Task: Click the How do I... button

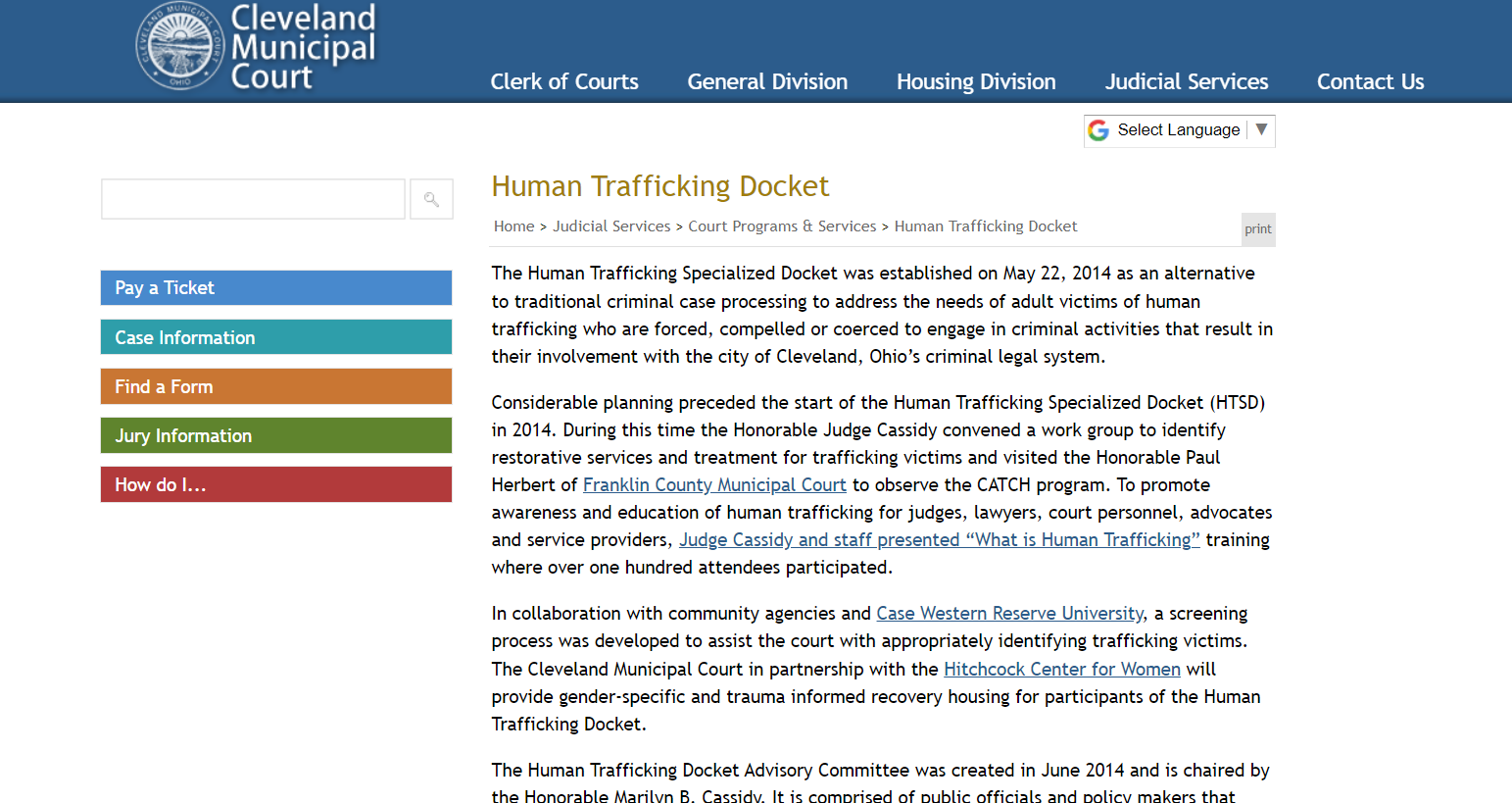Action: (276, 484)
